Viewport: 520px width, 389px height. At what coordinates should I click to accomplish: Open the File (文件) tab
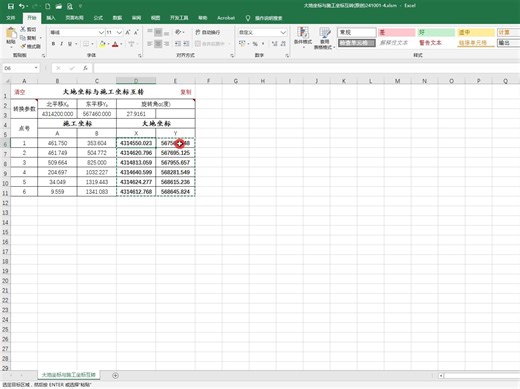11,18
